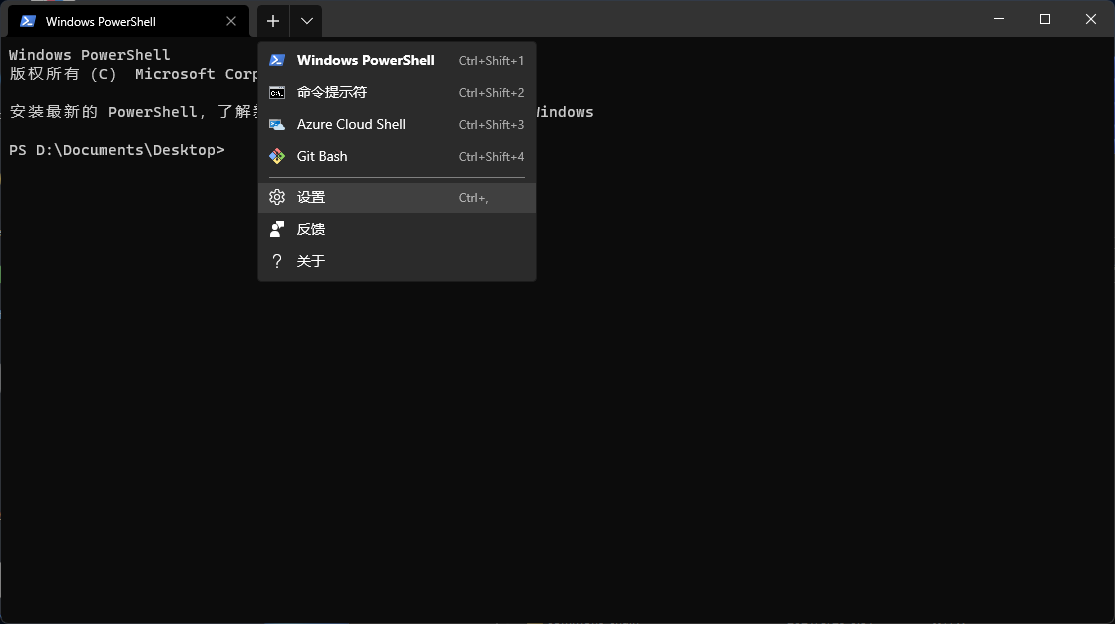The image size is (1115, 624).
Task: Launch Azure Cloud Shell profile
Action: (397, 124)
